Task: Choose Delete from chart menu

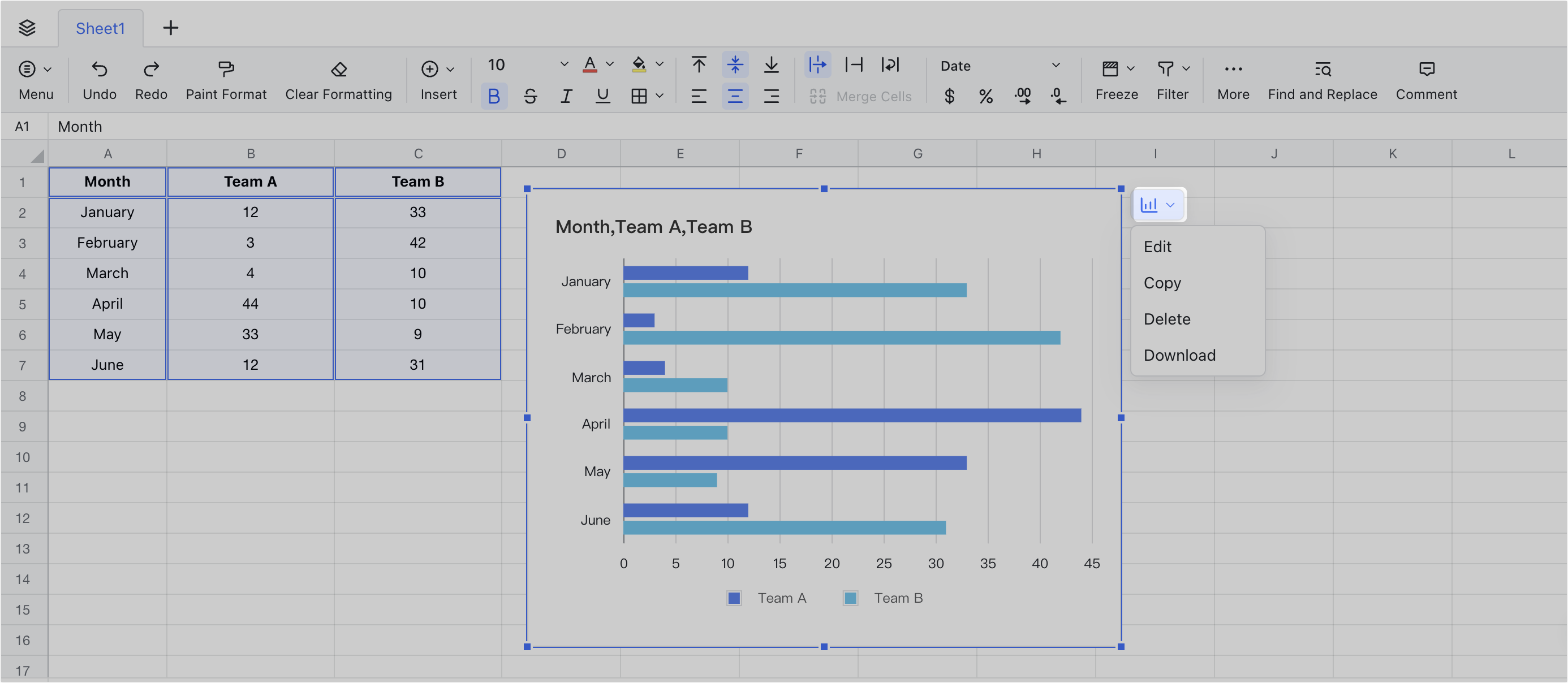Action: click(x=1197, y=319)
